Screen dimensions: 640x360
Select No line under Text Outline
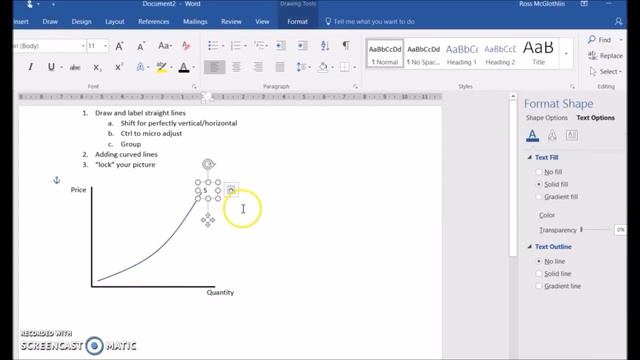click(x=550, y=261)
